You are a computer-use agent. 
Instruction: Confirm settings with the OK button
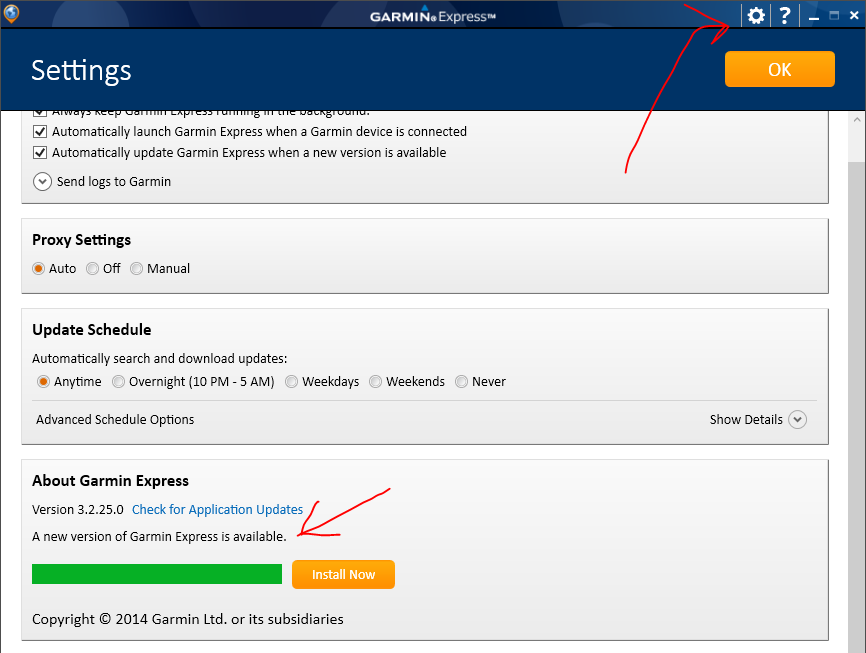[779, 69]
